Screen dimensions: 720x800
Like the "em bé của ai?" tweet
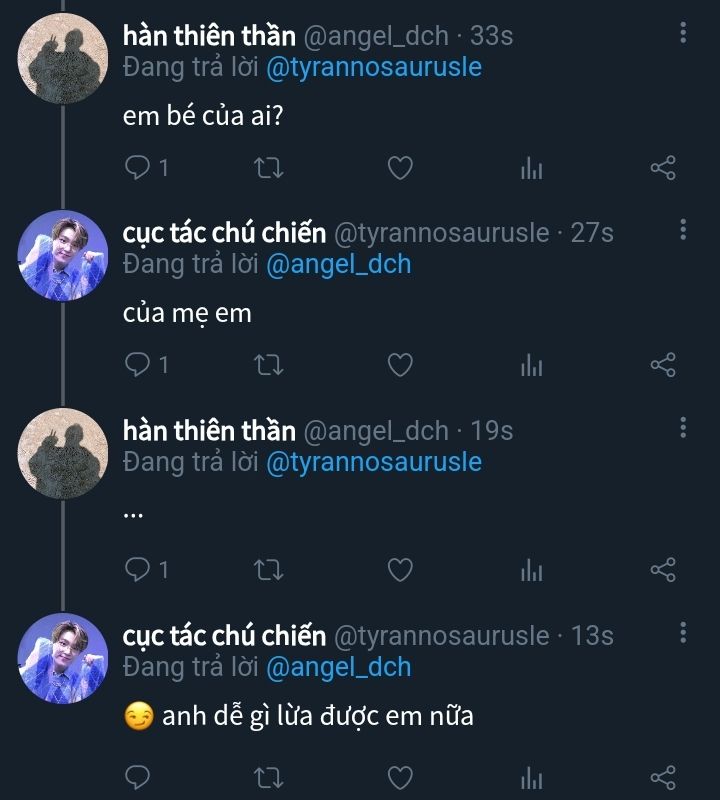pos(400,168)
